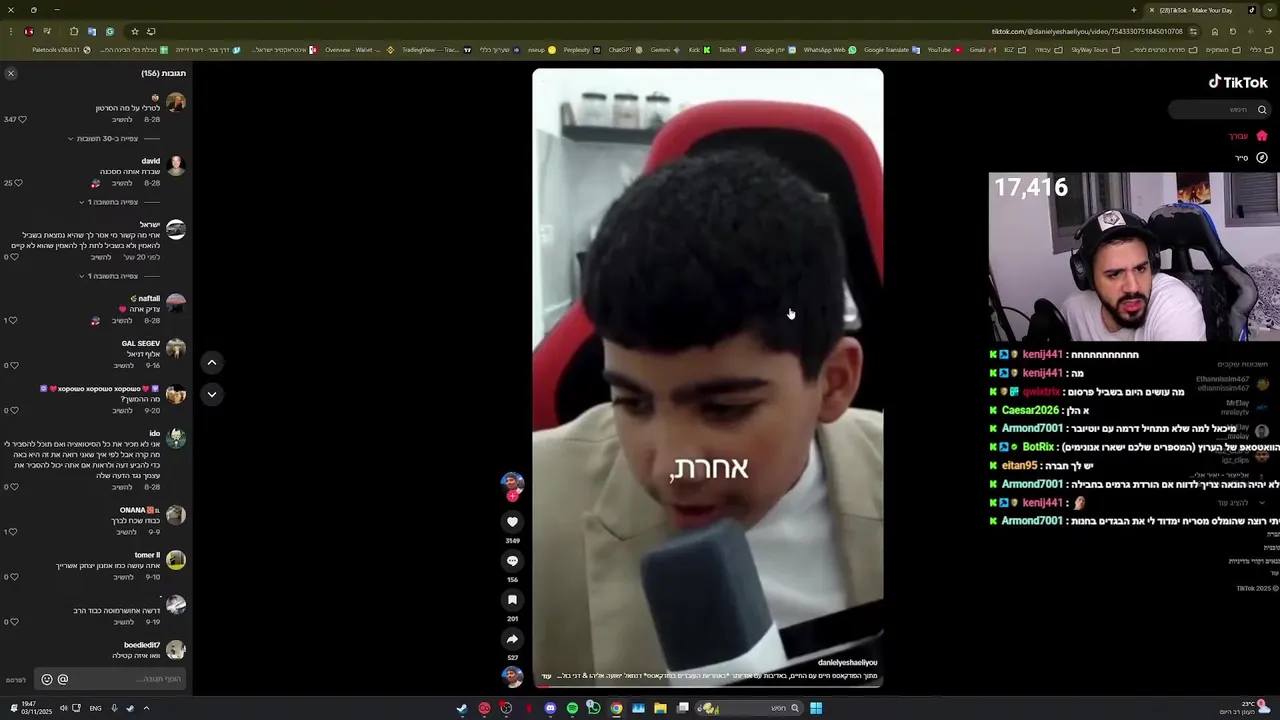Close the comments panel with X
The height and width of the screenshot is (720, 1280).
tap(11, 73)
